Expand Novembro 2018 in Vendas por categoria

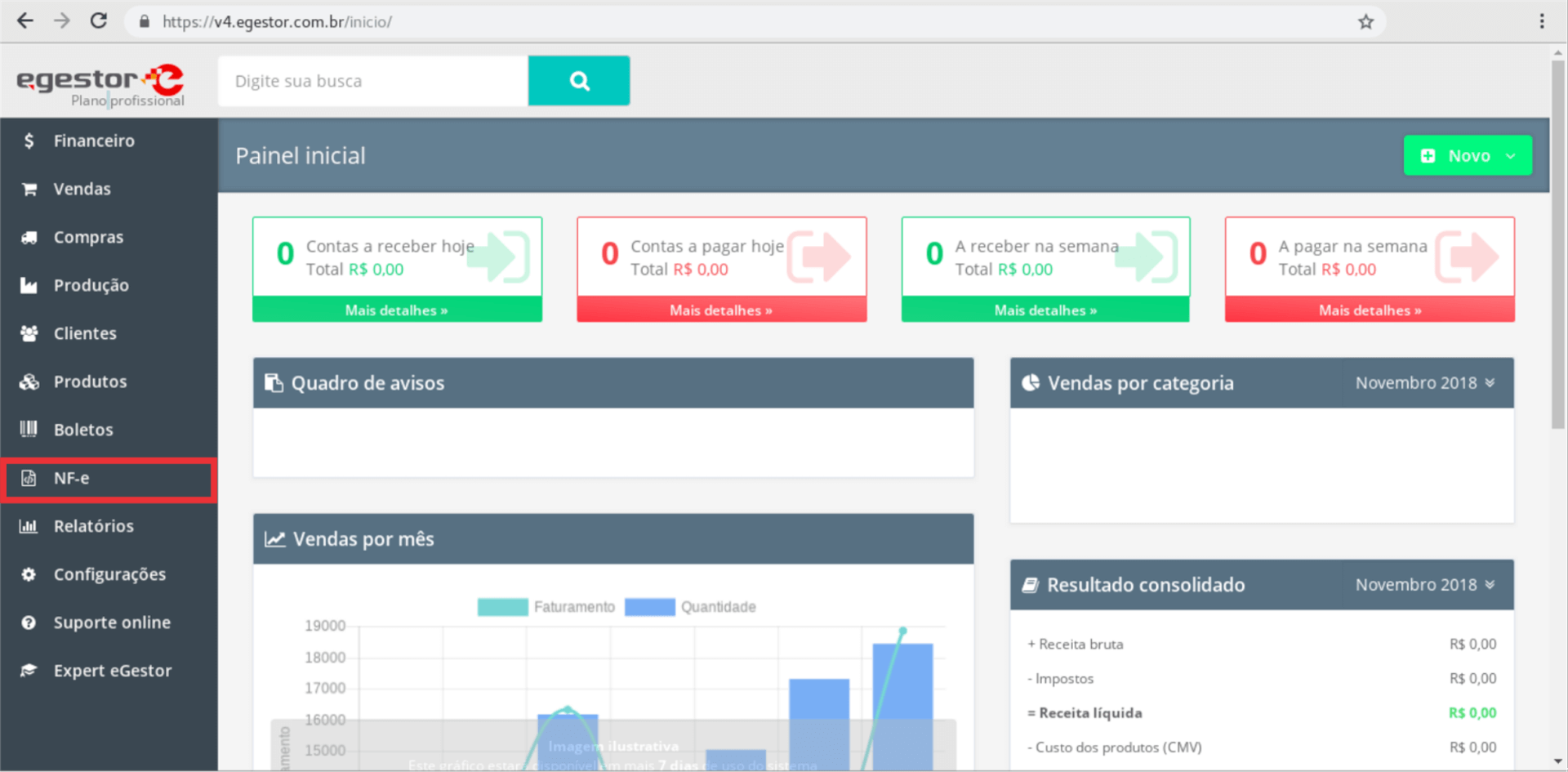(x=1424, y=383)
